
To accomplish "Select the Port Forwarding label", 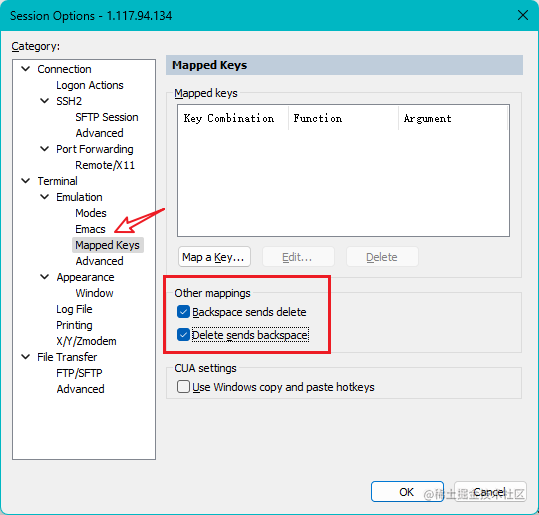I will point(95,149).
